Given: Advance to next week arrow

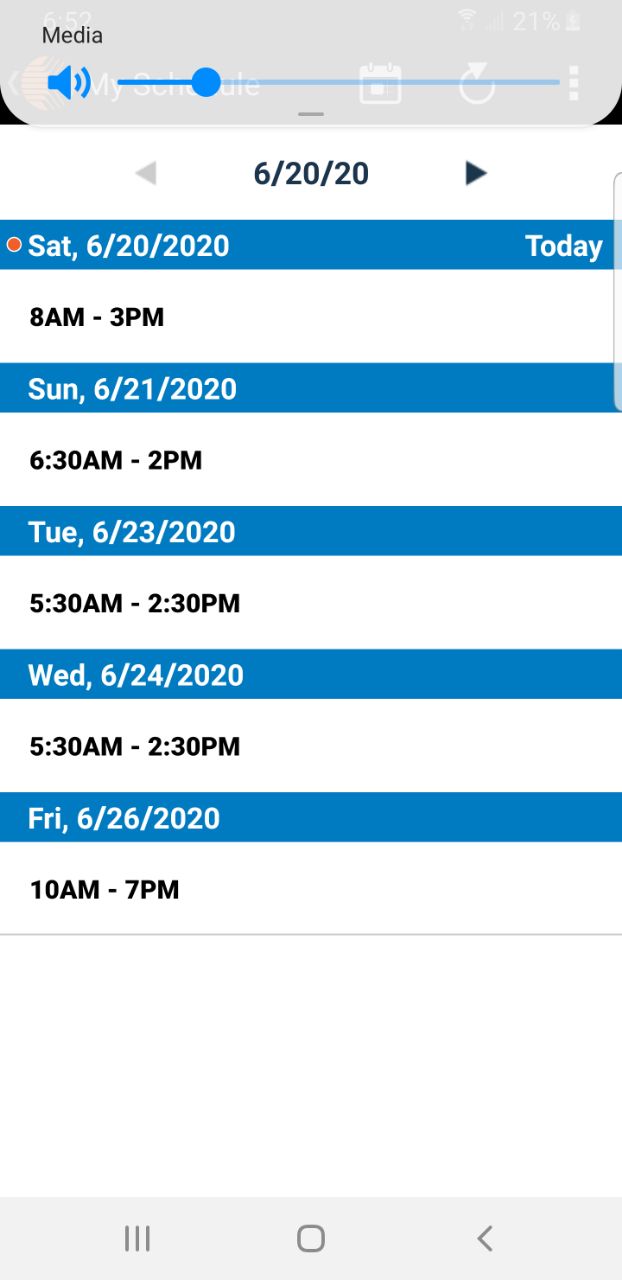Looking at the screenshot, I should coord(476,174).
